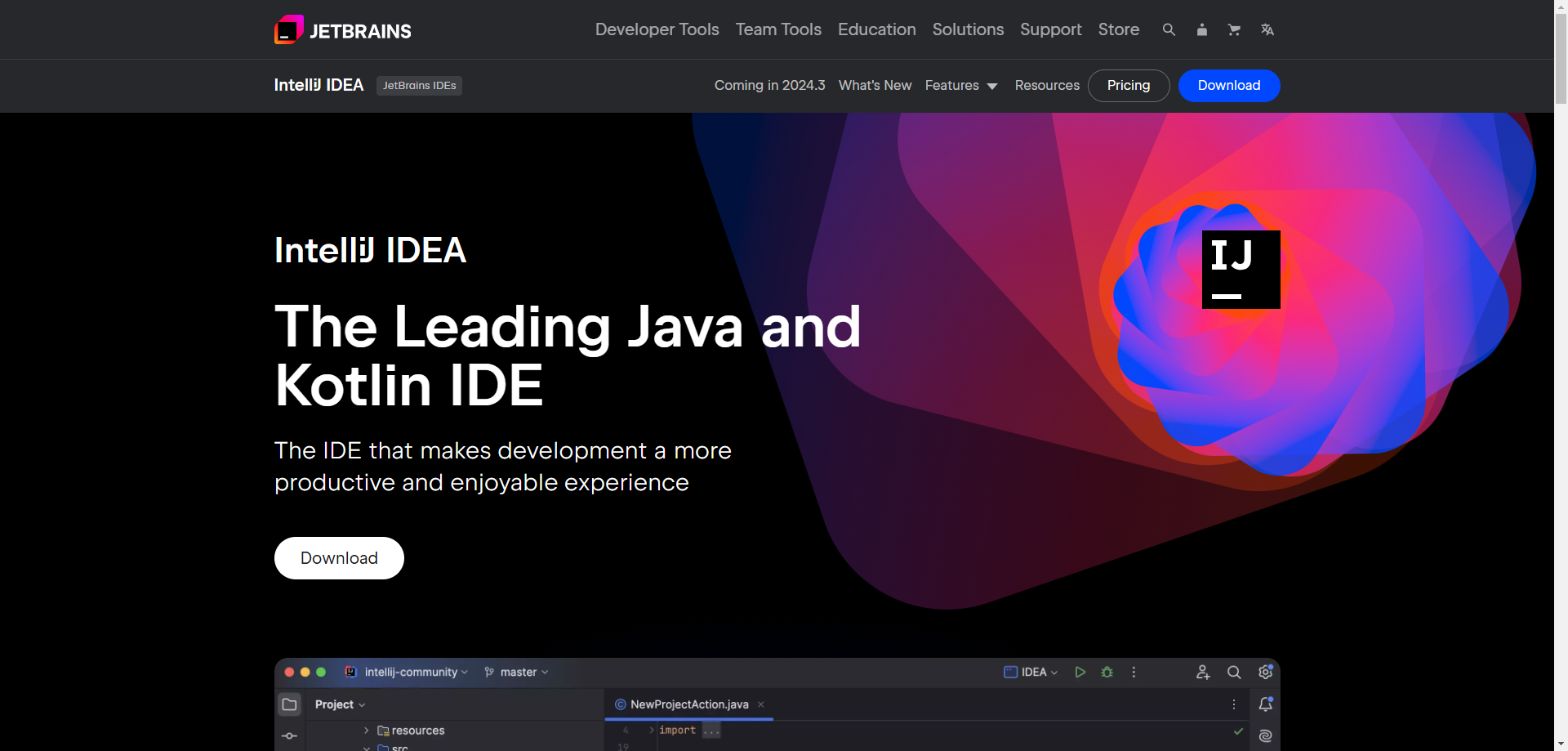Image resolution: width=1568 pixels, height=751 pixels.
Task: Open the account profile icon
Action: coord(1201,29)
